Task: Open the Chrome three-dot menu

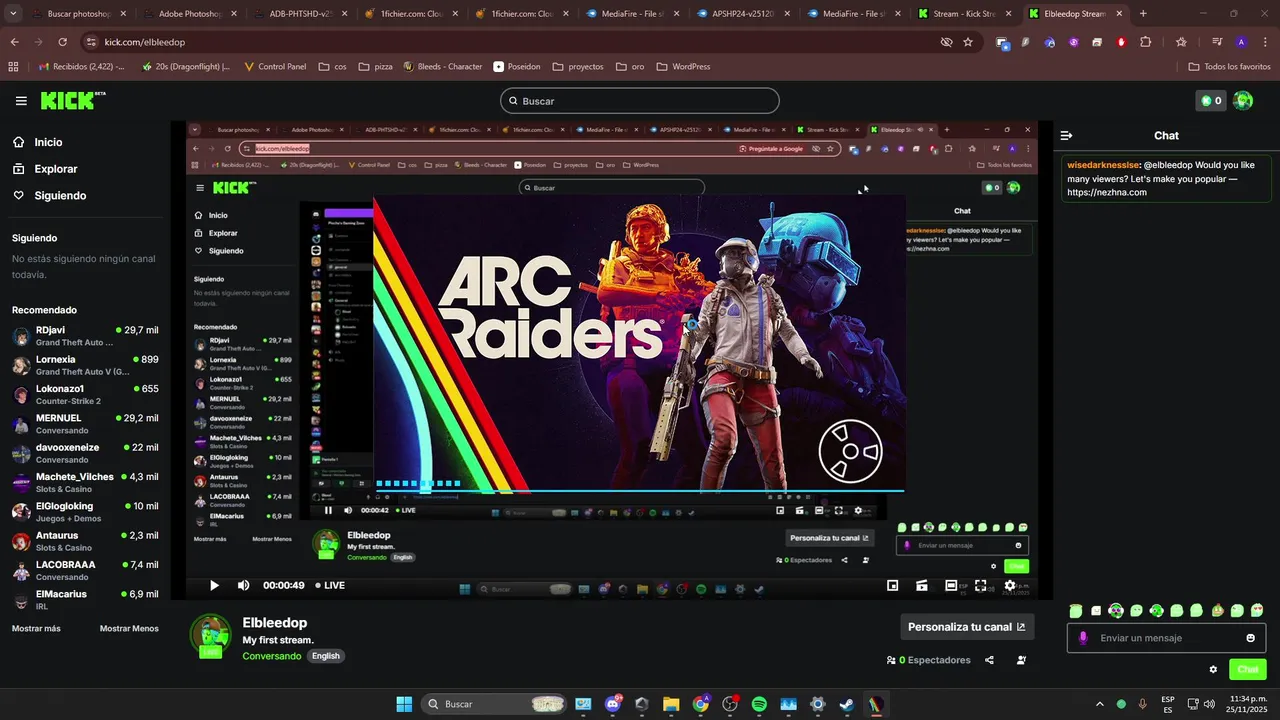Action: pos(1264,42)
